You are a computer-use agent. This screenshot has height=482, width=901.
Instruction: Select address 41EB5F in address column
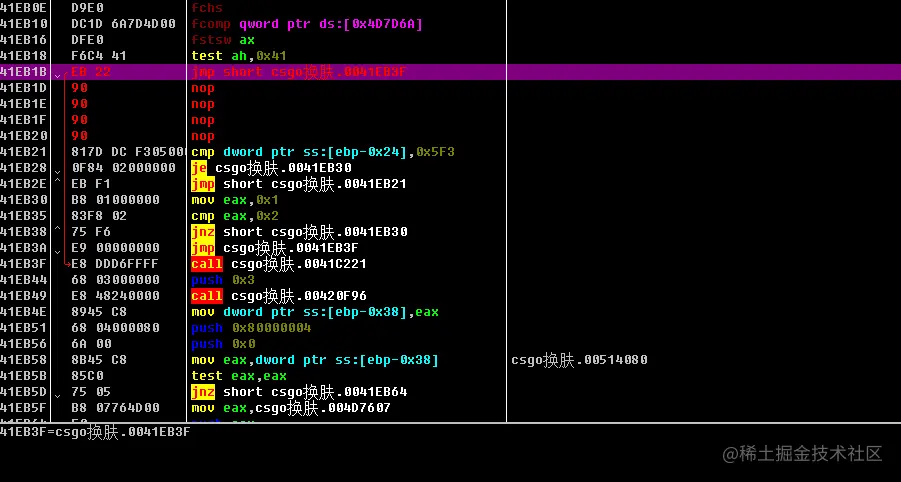(x=24, y=408)
